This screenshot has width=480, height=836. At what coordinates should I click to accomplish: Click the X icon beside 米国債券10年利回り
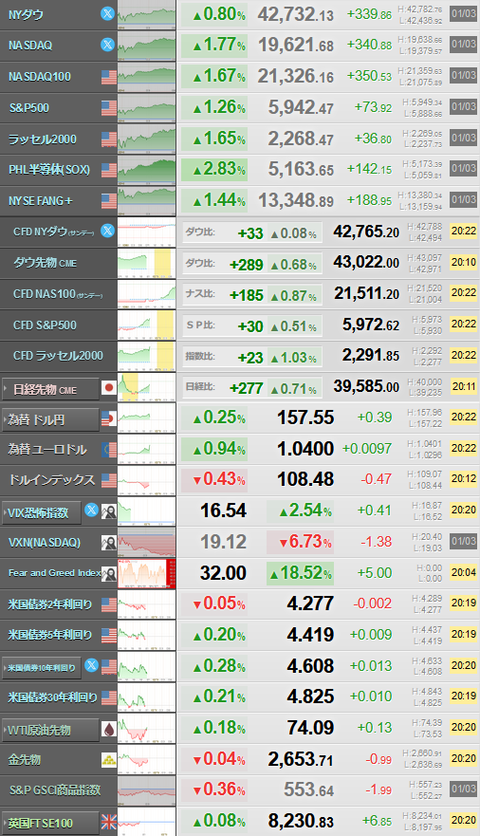92,665
